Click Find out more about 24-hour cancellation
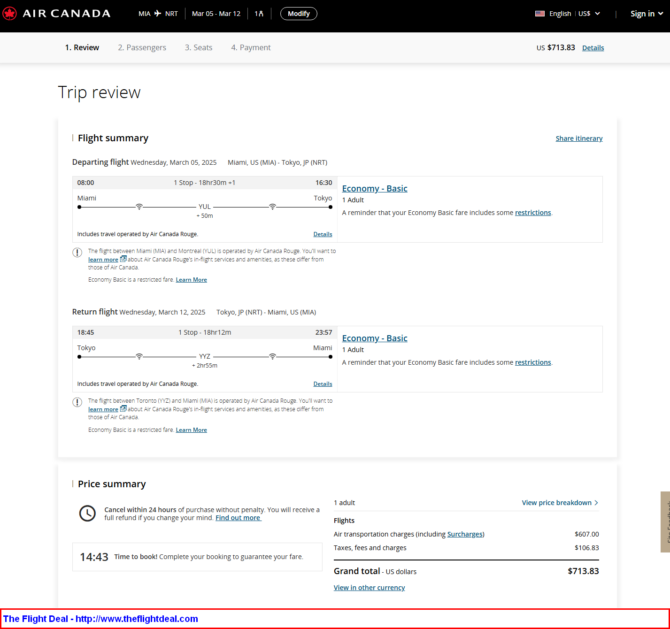 click(x=238, y=518)
